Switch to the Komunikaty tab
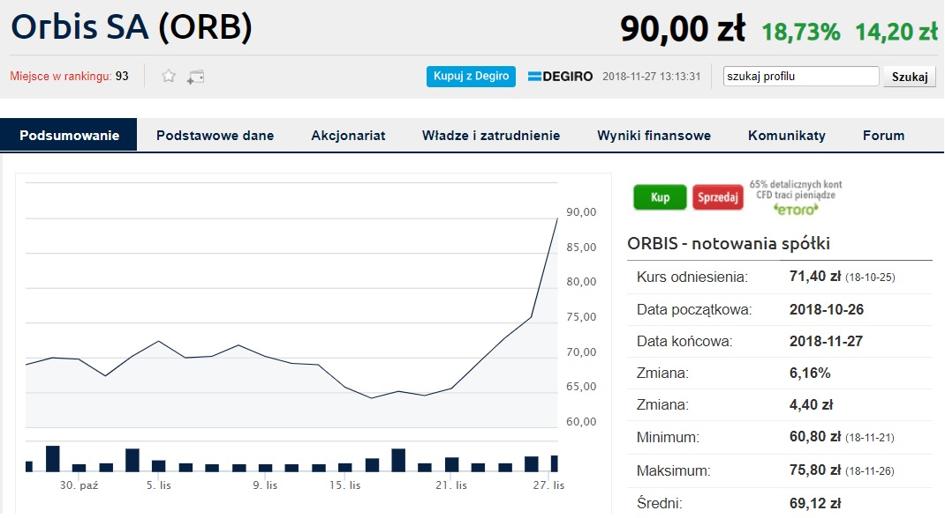This screenshot has width=945, height=518. tap(786, 135)
